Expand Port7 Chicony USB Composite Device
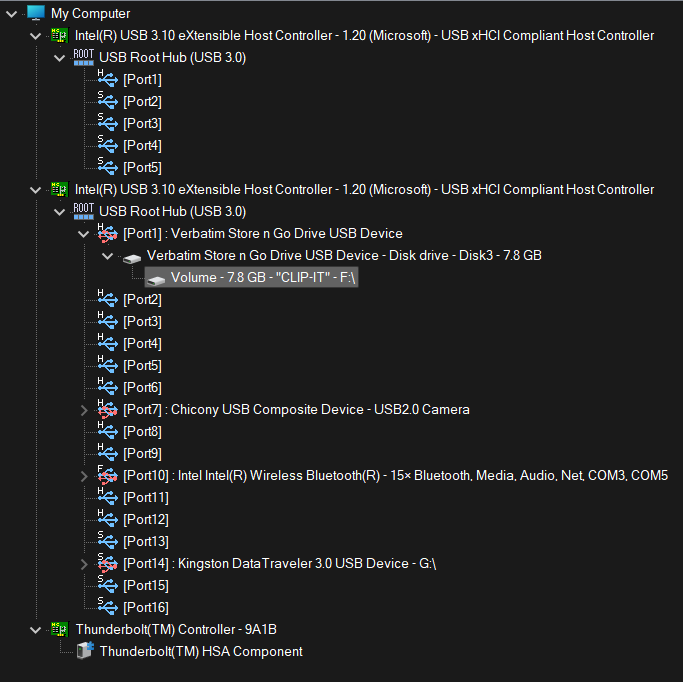 [84, 410]
